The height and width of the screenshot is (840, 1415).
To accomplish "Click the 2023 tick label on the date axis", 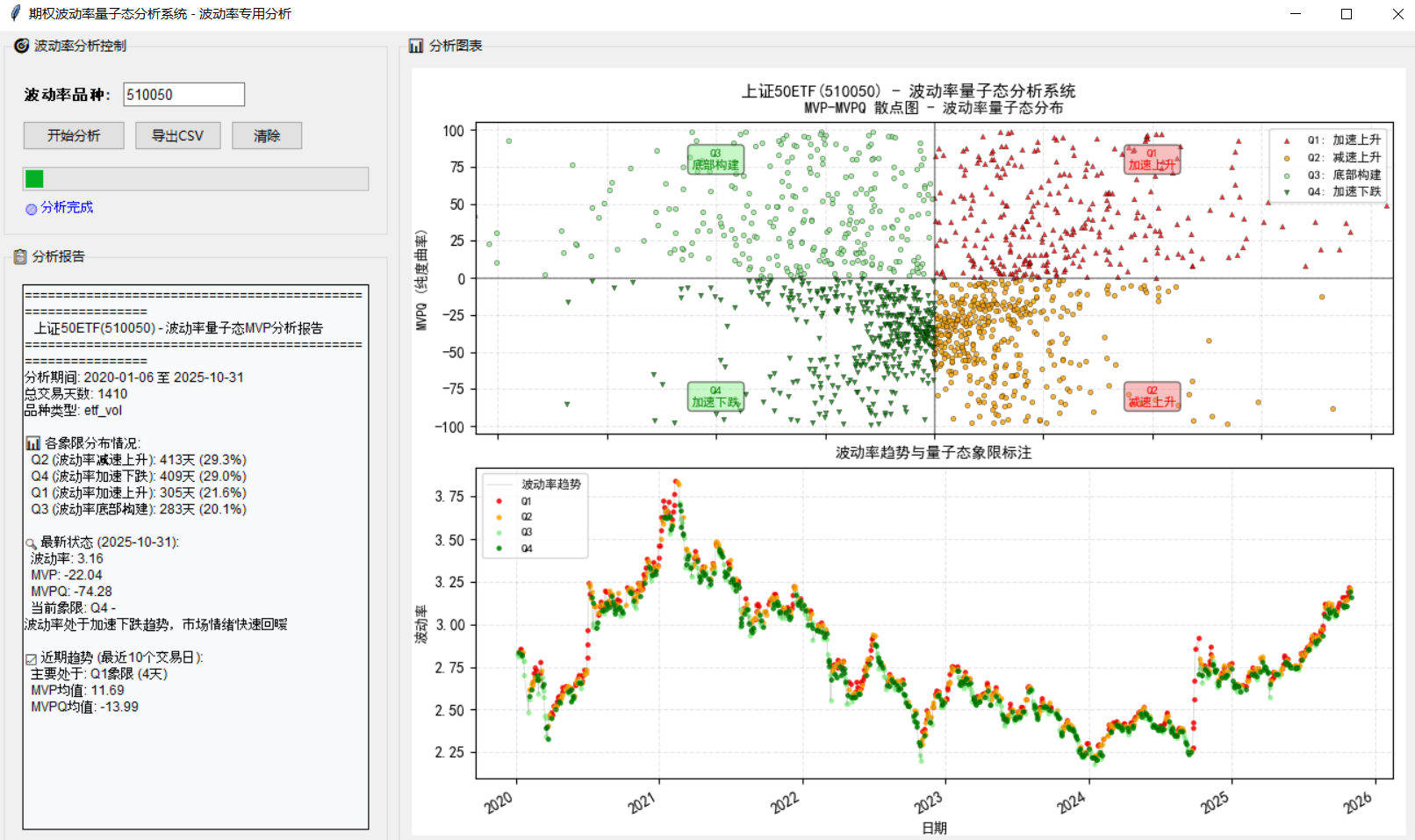I will [x=928, y=802].
